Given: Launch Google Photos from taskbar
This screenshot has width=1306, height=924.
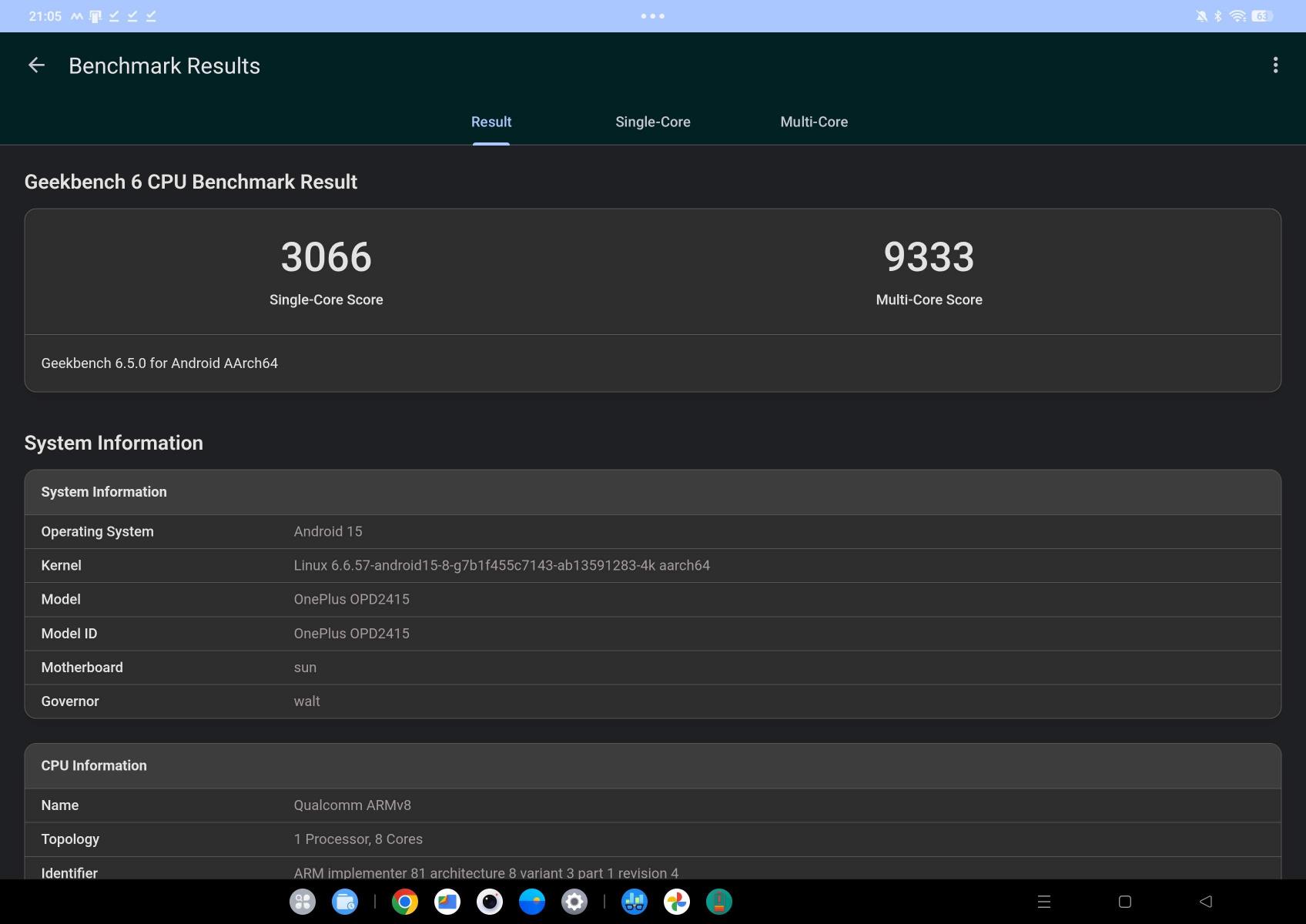Looking at the screenshot, I should [677, 902].
